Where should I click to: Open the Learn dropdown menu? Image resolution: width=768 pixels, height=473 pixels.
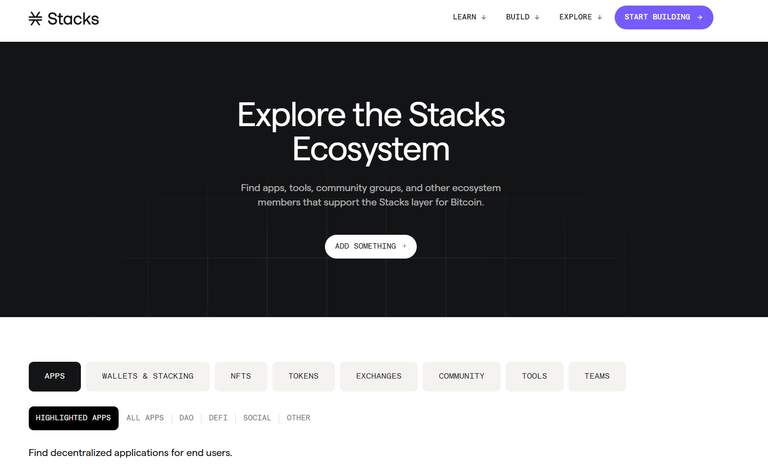click(469, 17)
